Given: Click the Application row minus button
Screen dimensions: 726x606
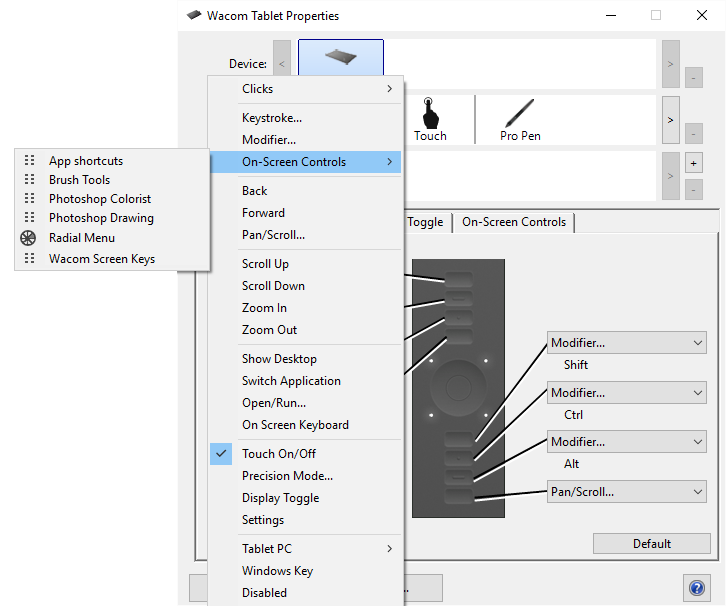Looking at the screenshot, I should 694,190.
